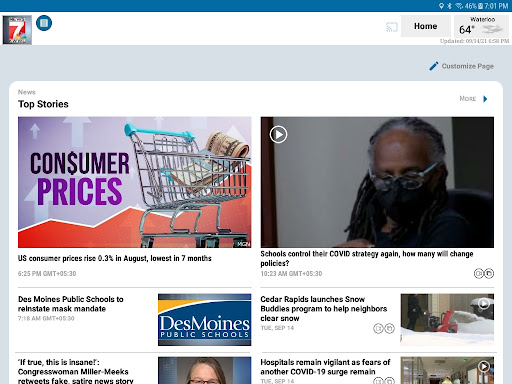Viewport: 512px width, 384px height.
Task: Open the round blue menu icon
Action: pyautogui.click(x=44, y=23)
